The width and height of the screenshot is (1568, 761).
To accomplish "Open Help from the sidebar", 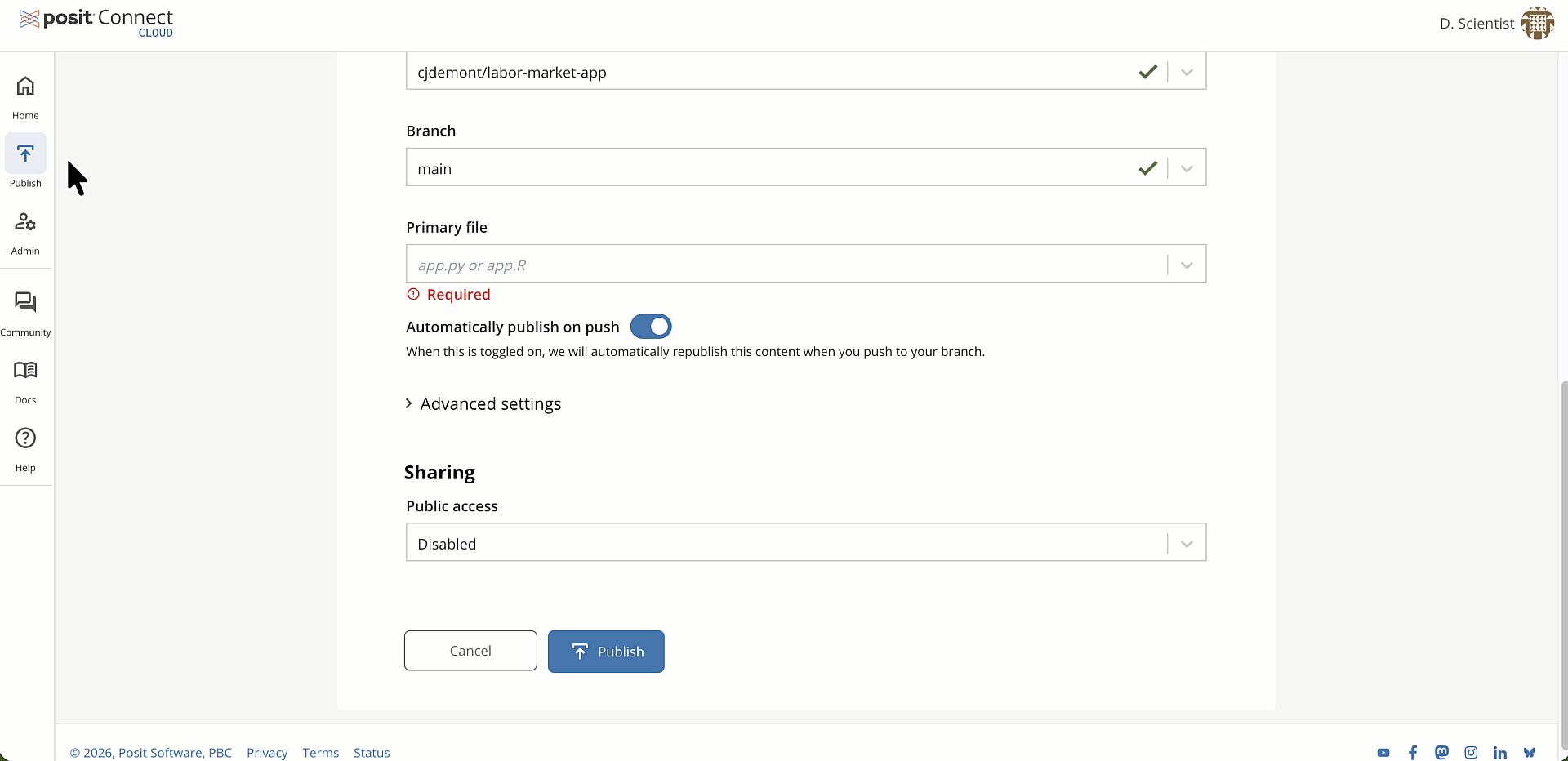I will coord(25,447).
